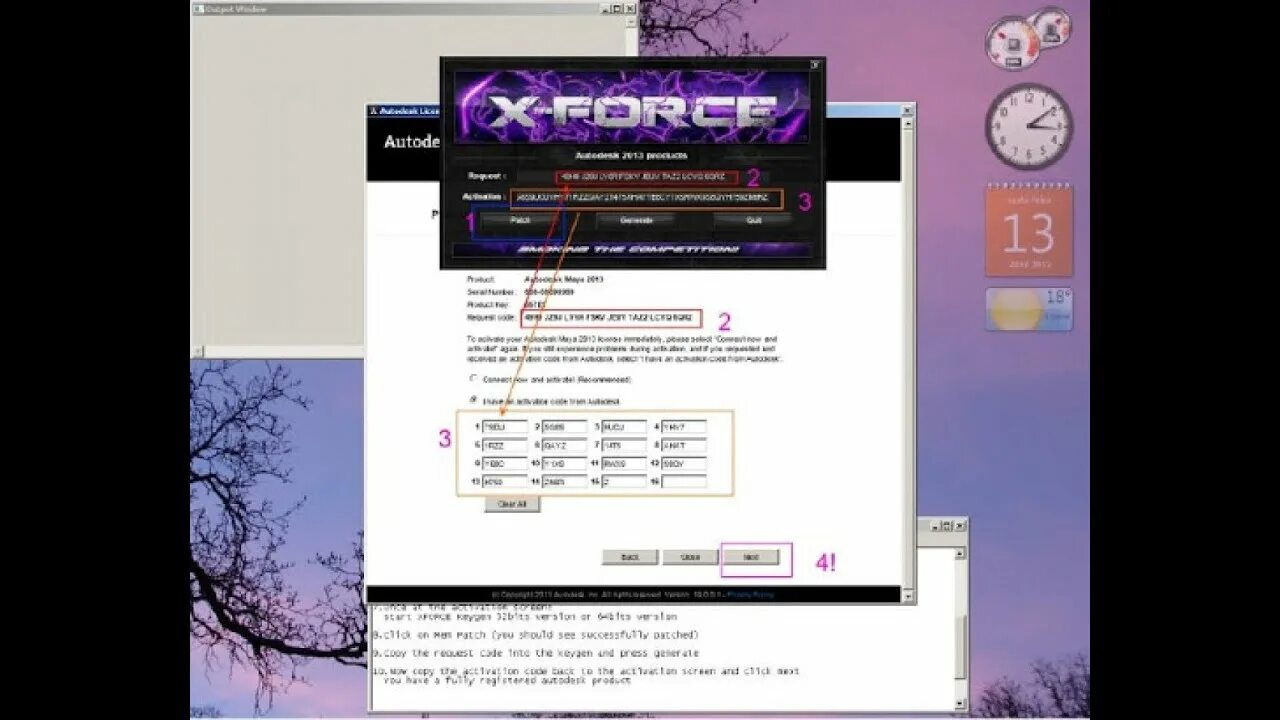Click the analog clock desktop gadget
The image size is (1280, 720).
point(1028,126)
